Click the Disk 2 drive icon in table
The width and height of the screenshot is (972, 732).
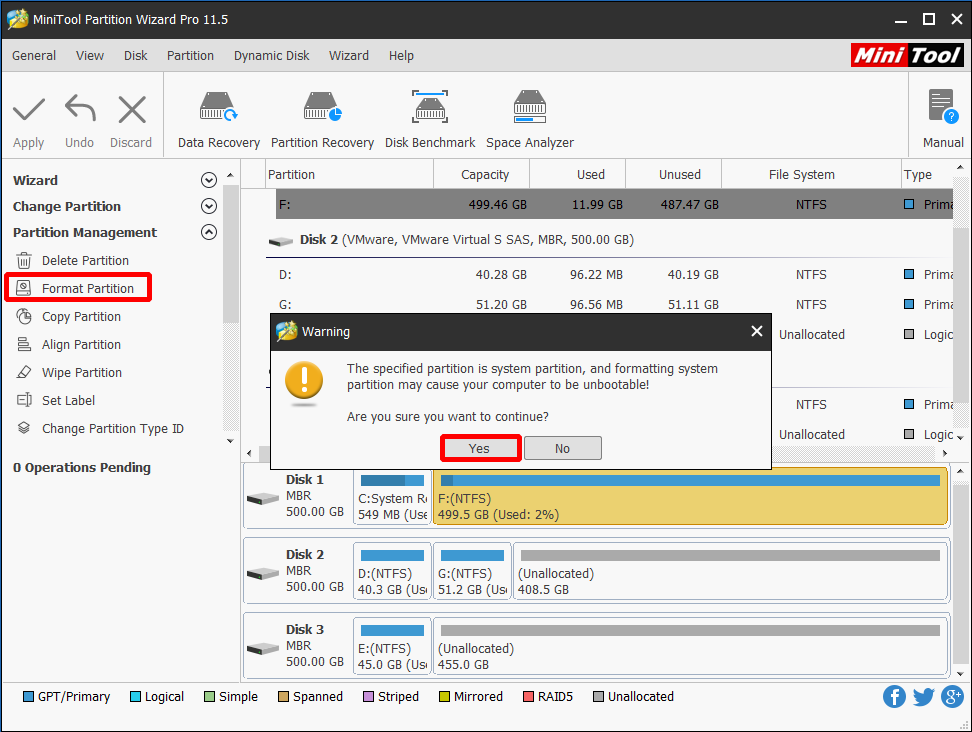281,241
